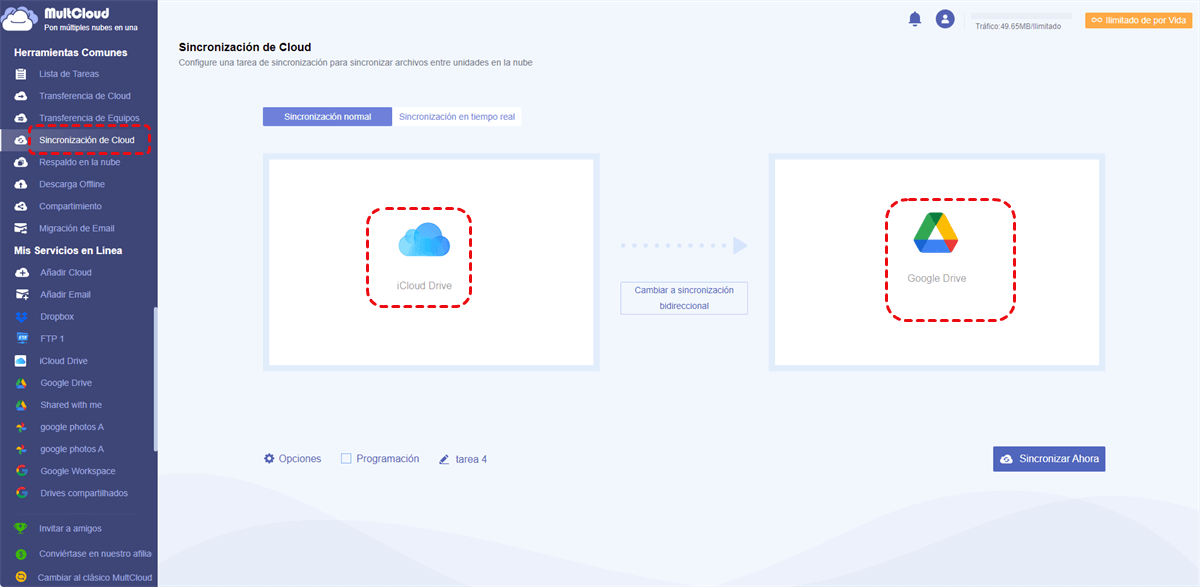
Task: Click the pencil icon next to tarea 4
Action: pos(444,460)
